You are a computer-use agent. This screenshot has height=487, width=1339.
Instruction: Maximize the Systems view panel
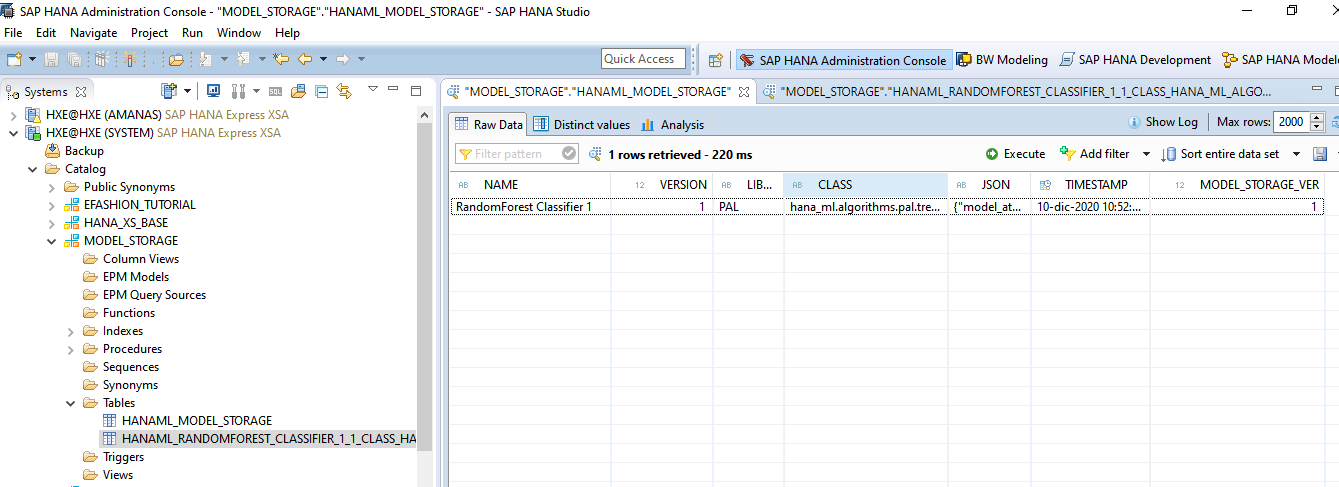coord(416,90)
